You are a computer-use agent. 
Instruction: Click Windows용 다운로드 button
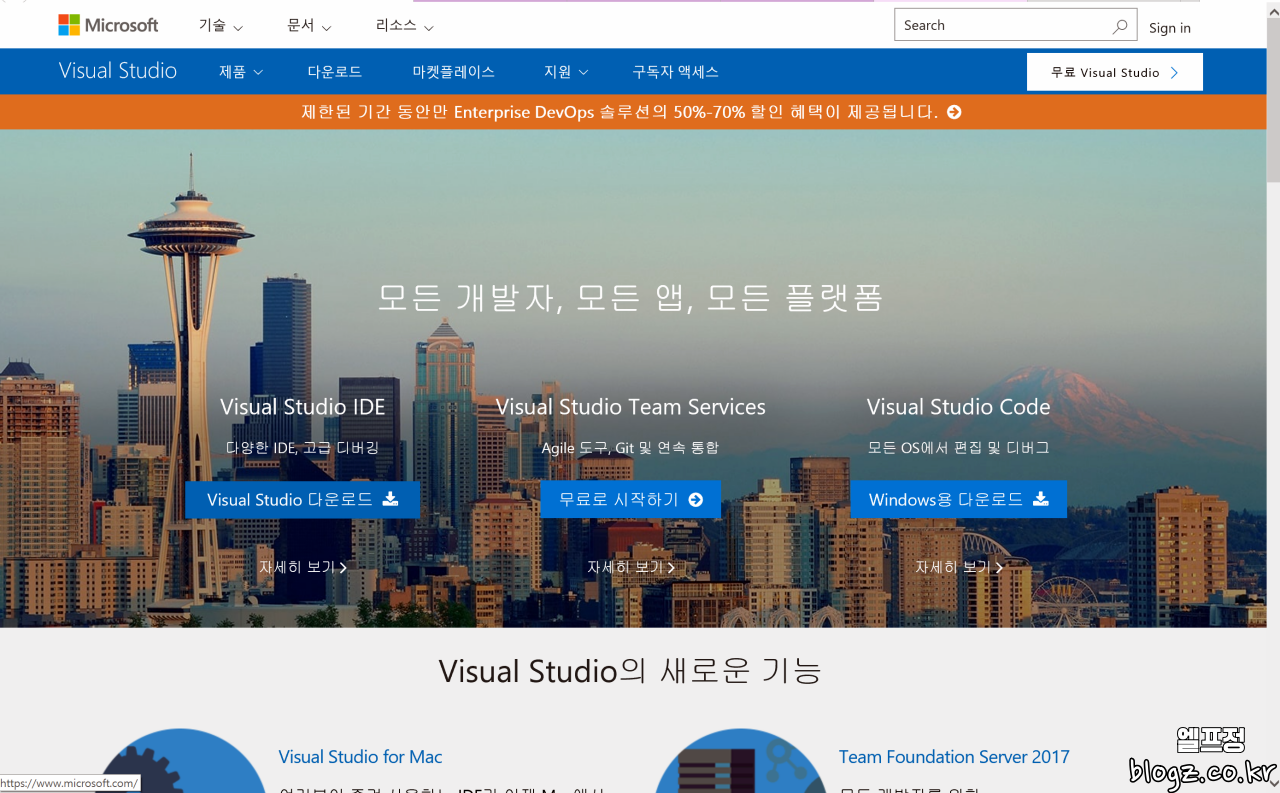pyautogui.click(x=958, y=499)
